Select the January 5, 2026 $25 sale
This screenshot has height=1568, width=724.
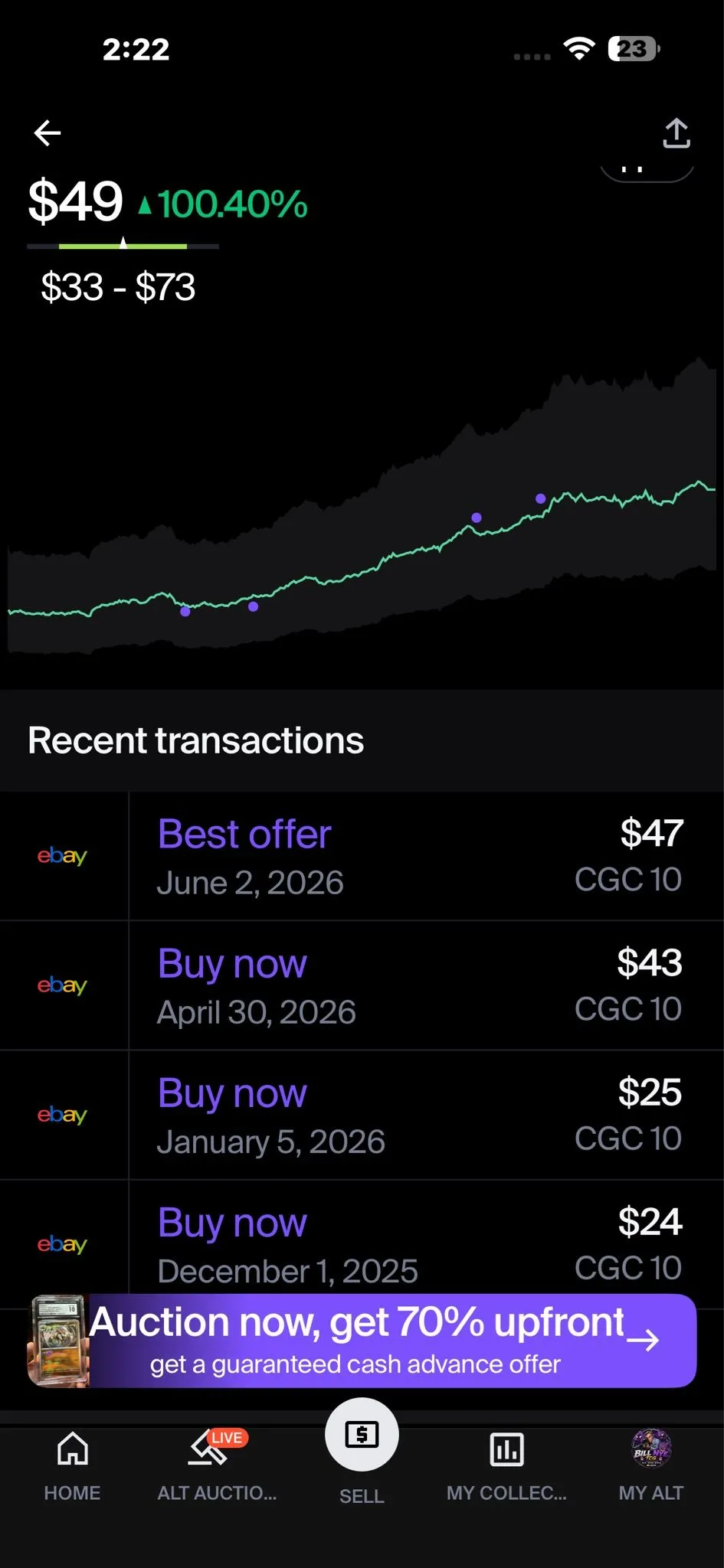tap(362, 1115)
